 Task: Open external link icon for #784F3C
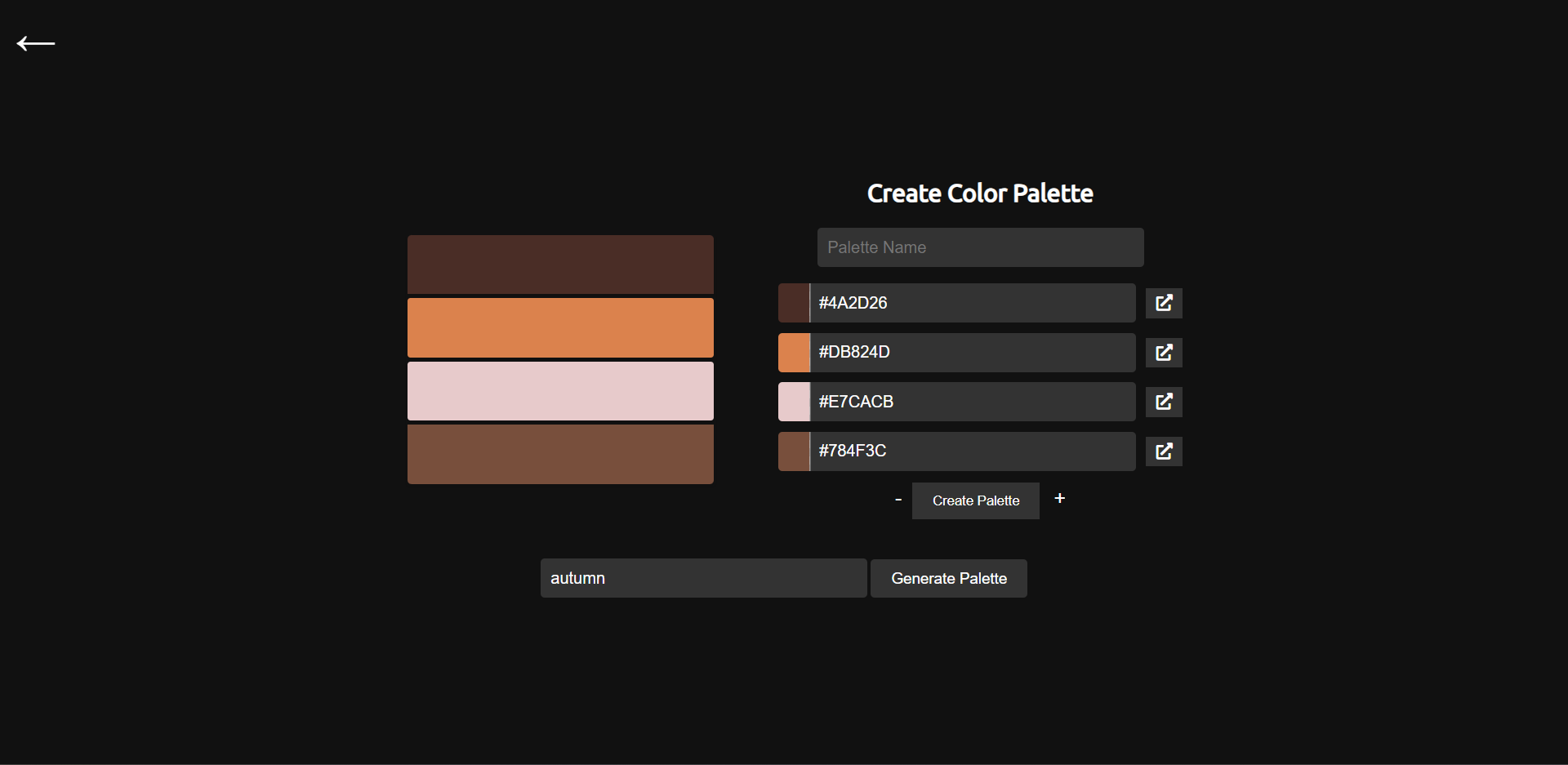coord(1164,451)
